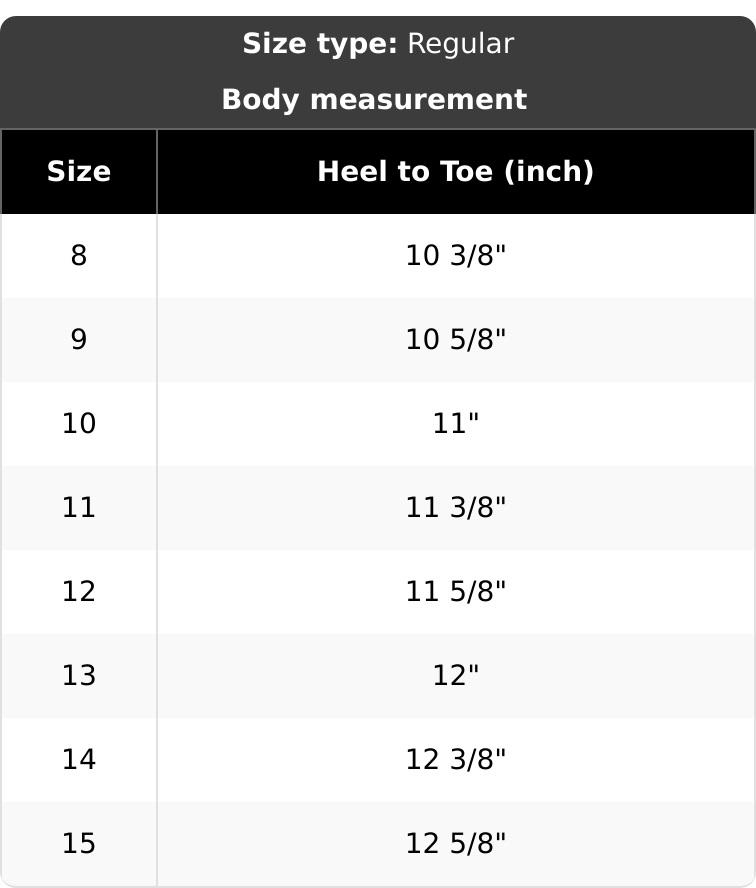The width and height of the screenshot is (756, 888).
Task: Select size 8 cell
Action: [79, 255]
